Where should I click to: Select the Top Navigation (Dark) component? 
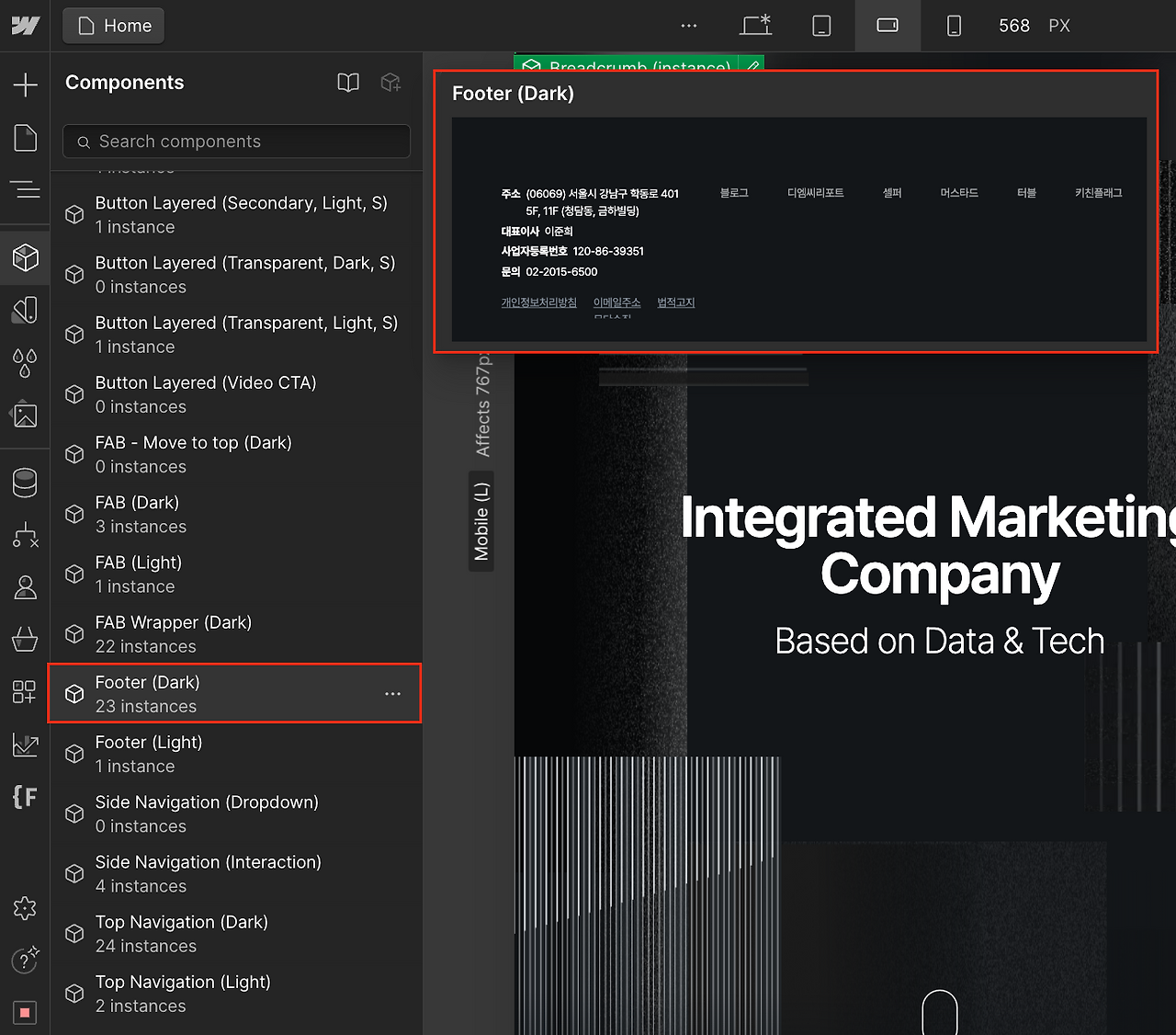(x=182, y=933)
